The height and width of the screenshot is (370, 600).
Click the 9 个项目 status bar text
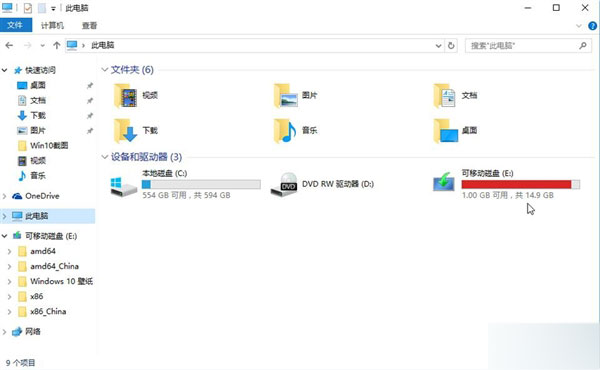coord(21,363)
